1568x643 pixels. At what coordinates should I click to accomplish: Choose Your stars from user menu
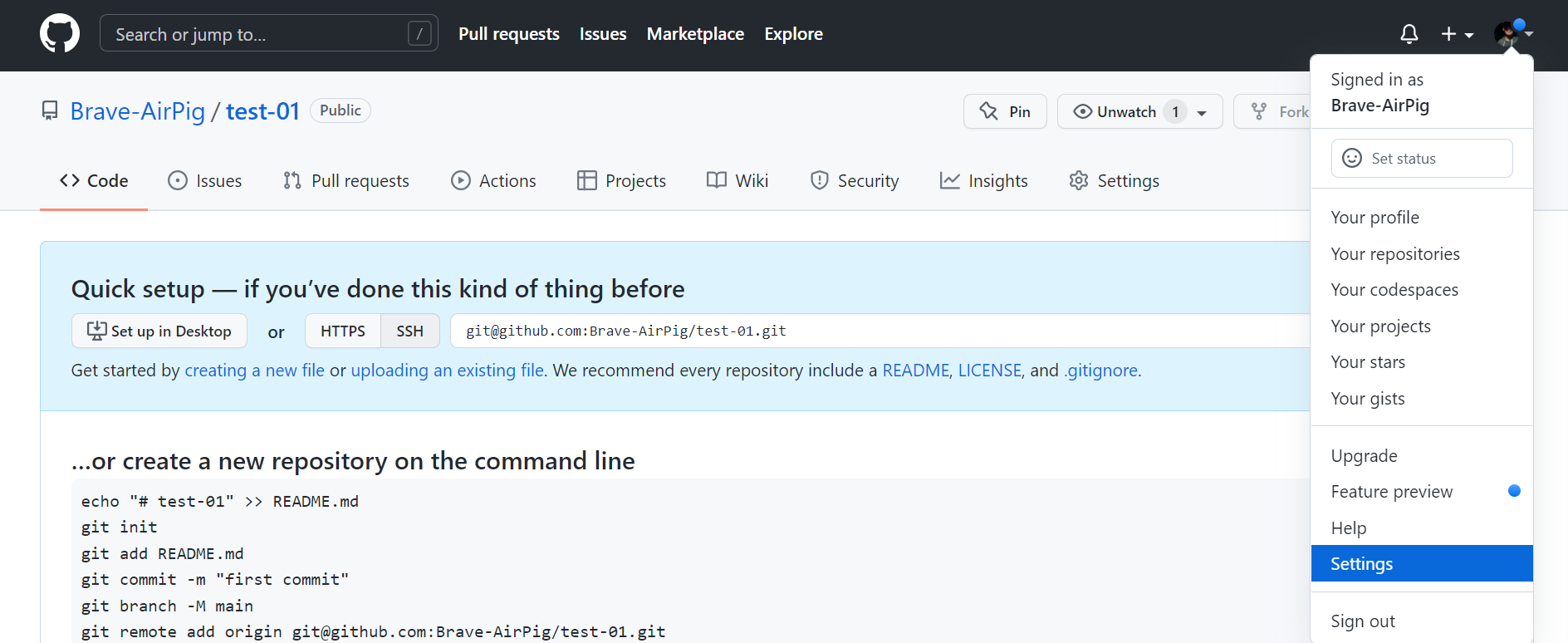(x=1422, y=362)
